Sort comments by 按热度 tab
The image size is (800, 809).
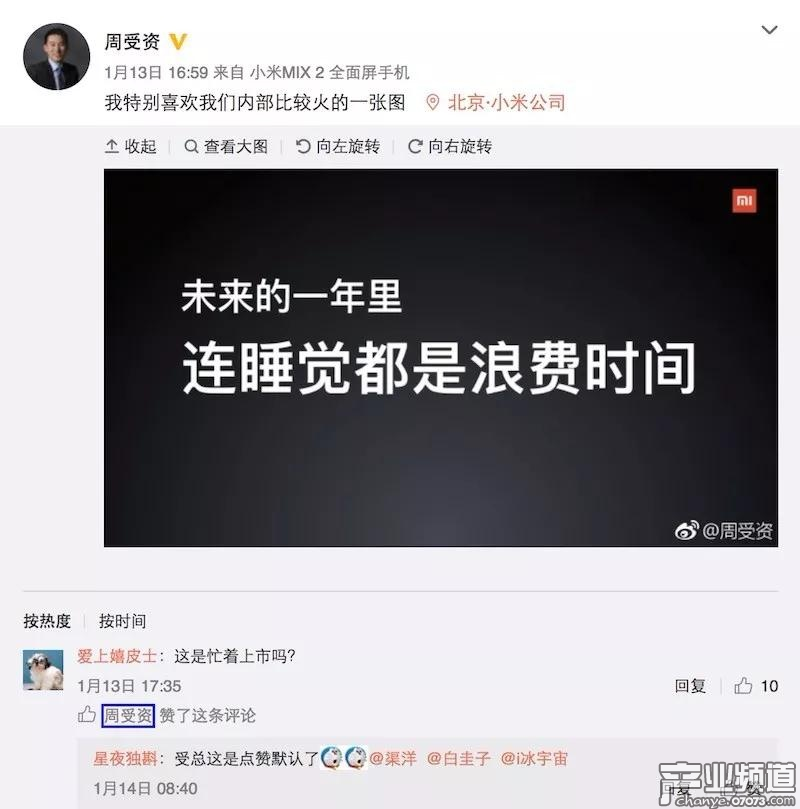pos(47,621)
